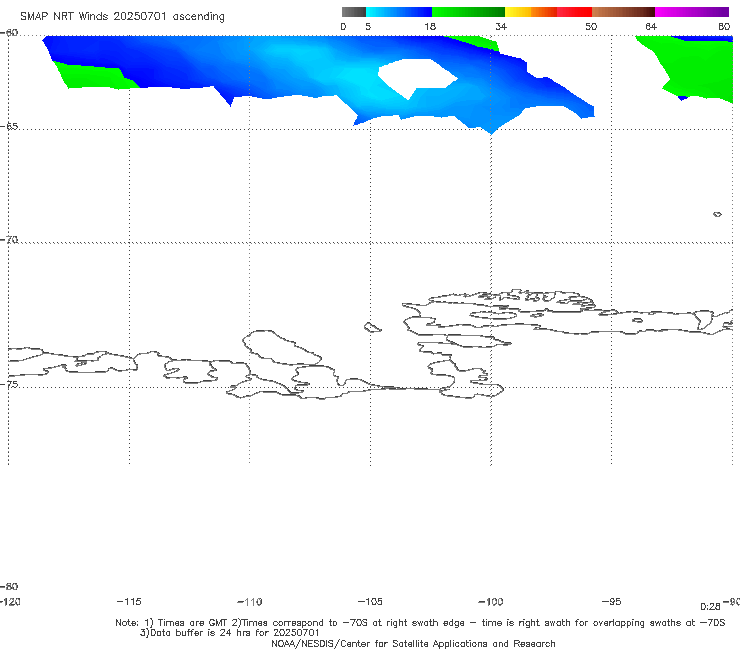
Task: Click the NOAA/NESDIS credit line
Action: (413, 644)
